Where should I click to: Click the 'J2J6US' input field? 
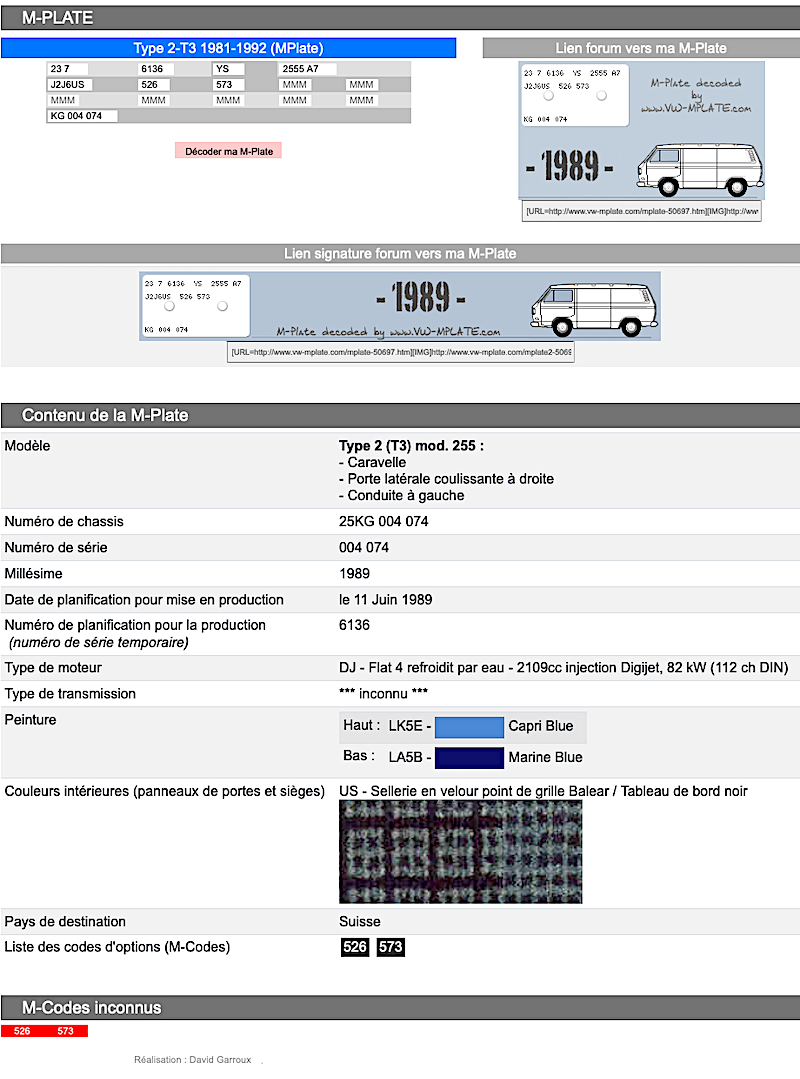pos(69,85)
